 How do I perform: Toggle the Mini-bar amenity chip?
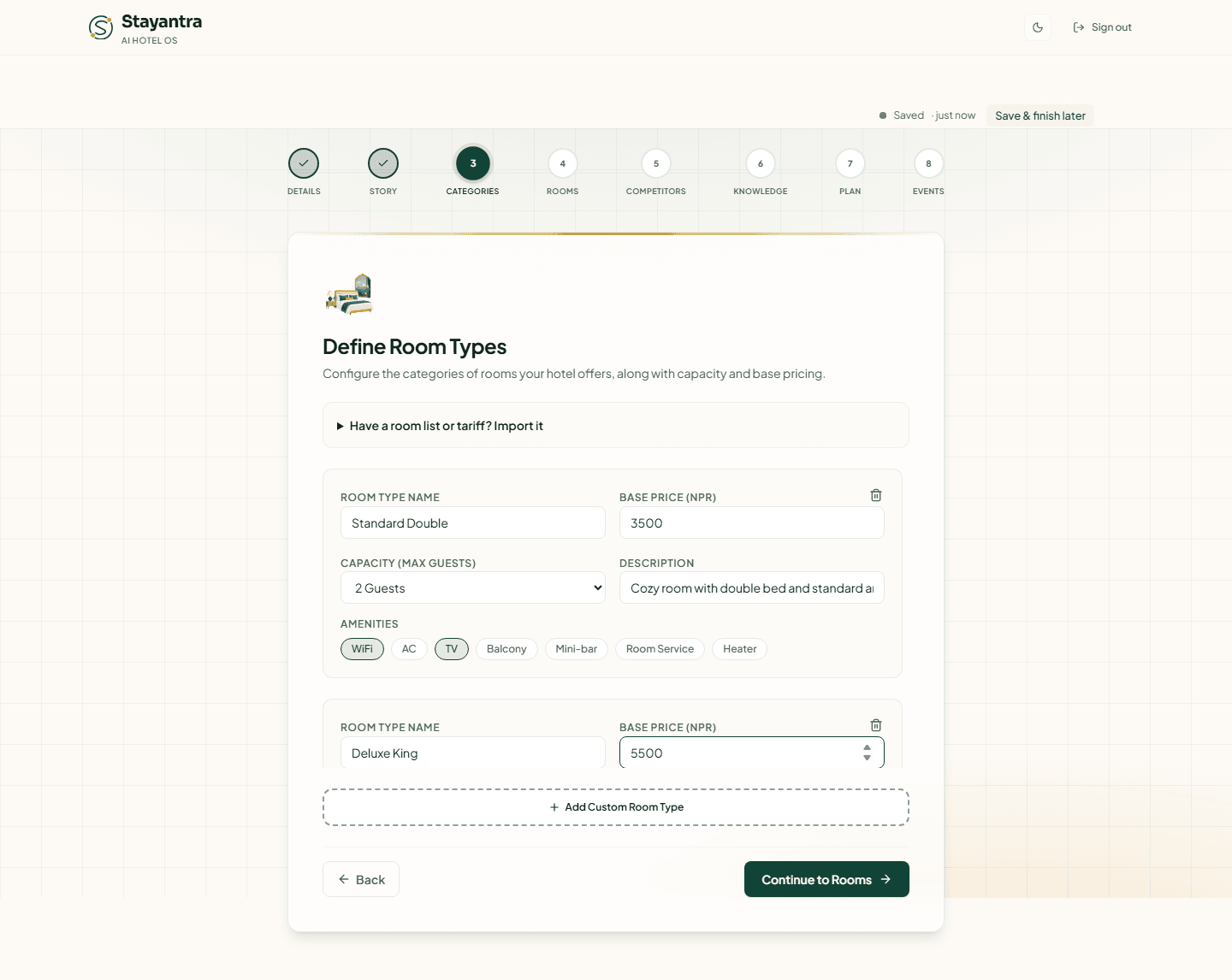pos(577,649)
